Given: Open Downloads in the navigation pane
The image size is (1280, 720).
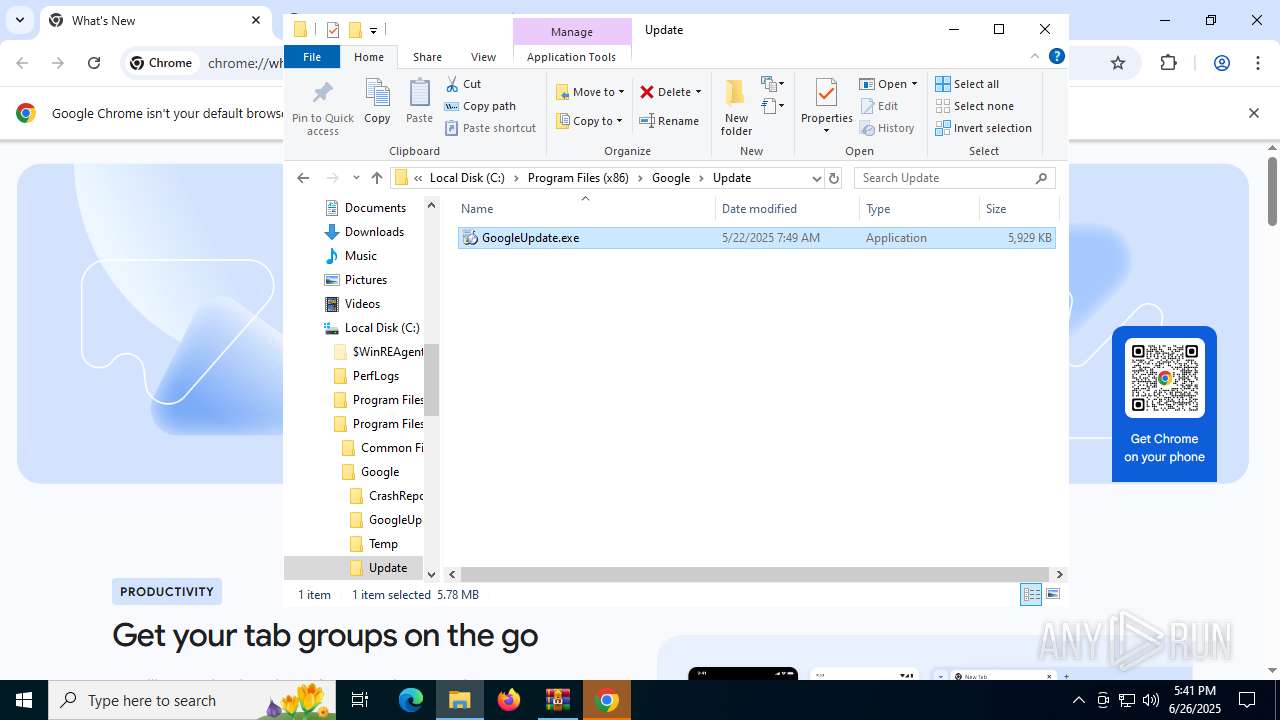Looking at the screenshot, I should [374, 232].
